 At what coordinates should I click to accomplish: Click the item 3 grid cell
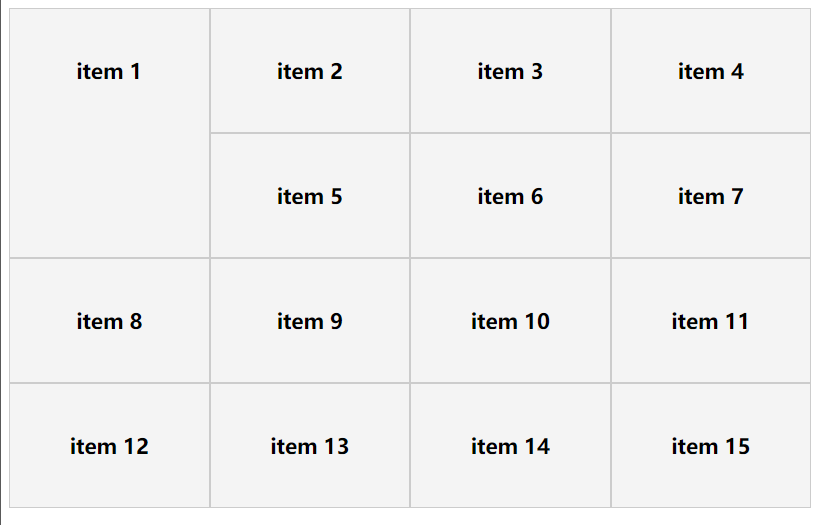click(510, 71)
